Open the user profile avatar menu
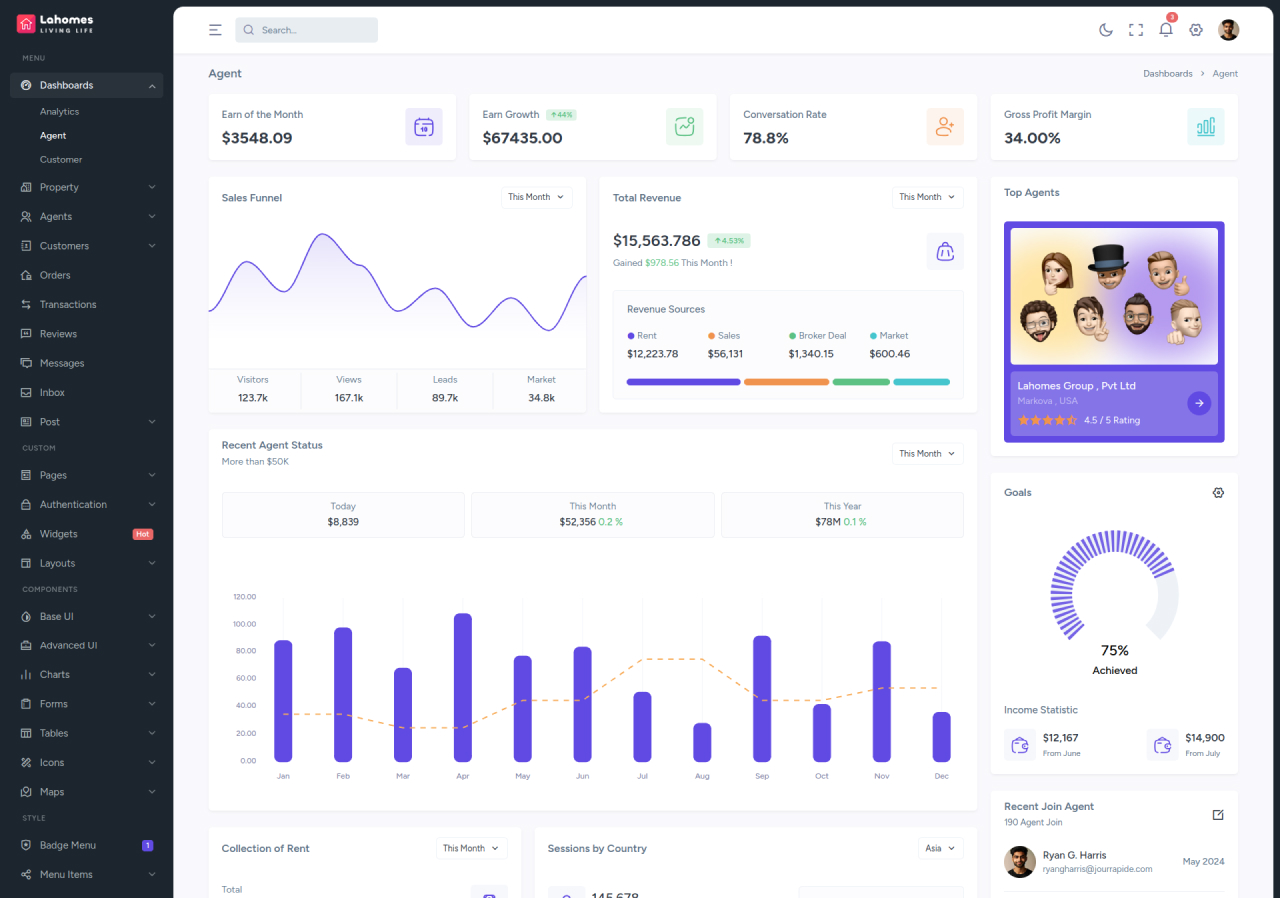This screenshot has width=1280, height=898. click(x=1229, y=30)
